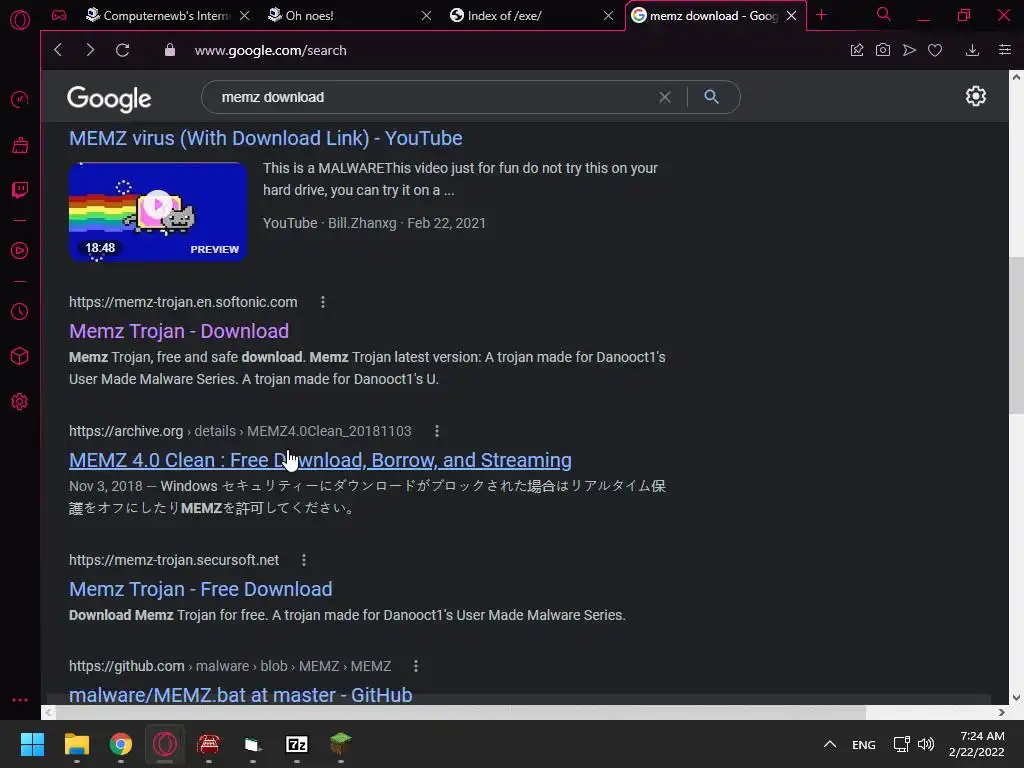Open the Player icon in sidebar
1024x768 pixels.
pyautogui.click(x=20, y=251)
